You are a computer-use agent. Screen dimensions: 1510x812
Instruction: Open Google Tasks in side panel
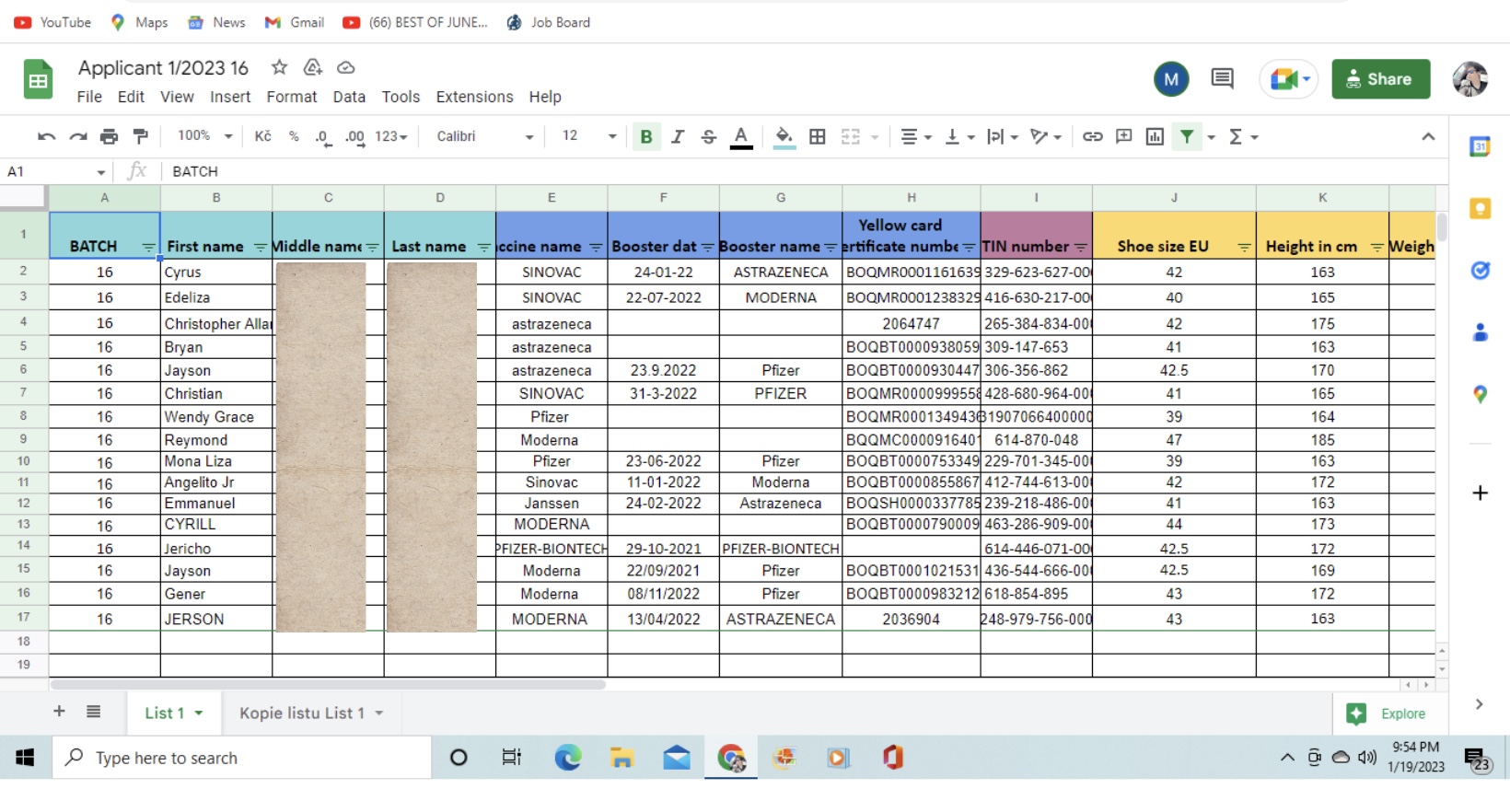coord(1480,270)
